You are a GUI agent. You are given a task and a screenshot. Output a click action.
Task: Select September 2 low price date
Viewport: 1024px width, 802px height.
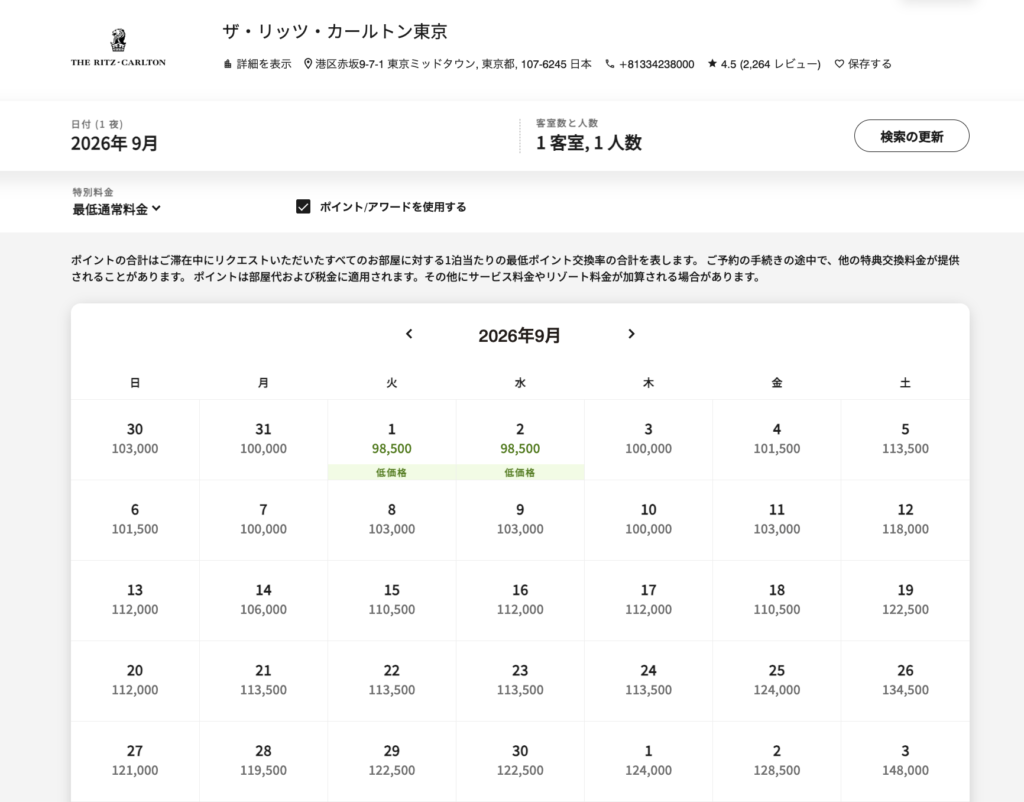click(520, 440)
